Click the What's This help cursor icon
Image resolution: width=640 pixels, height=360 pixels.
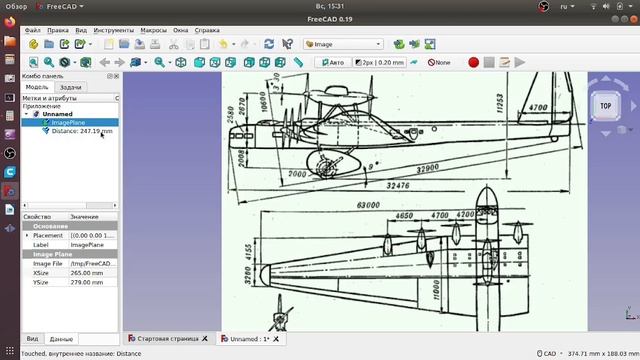click(287, 44)
